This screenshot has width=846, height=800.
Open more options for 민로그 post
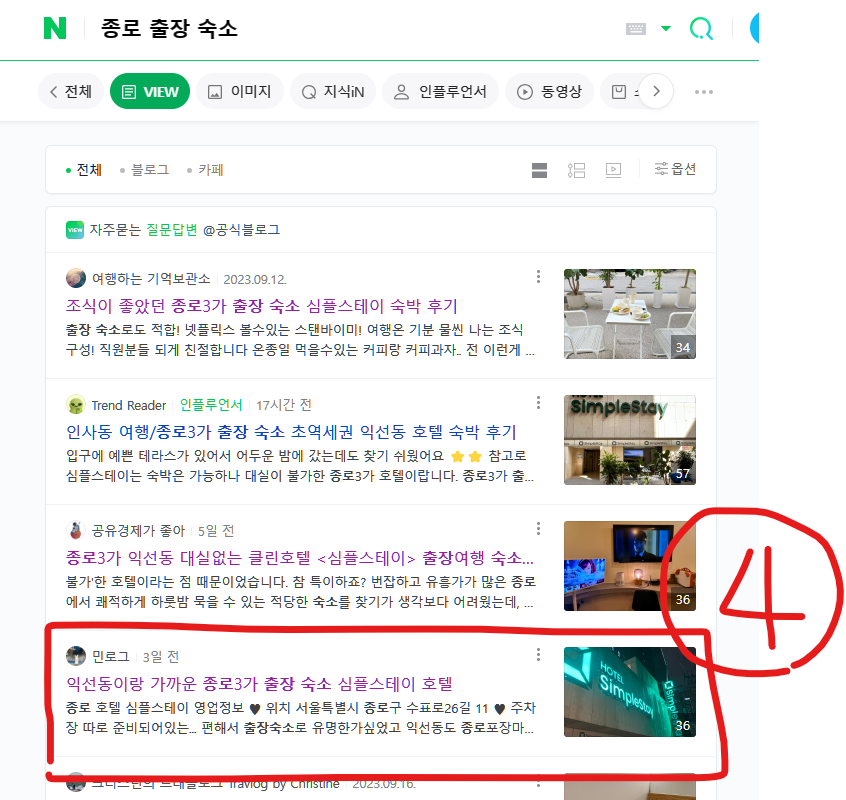(x=538, y=654)
